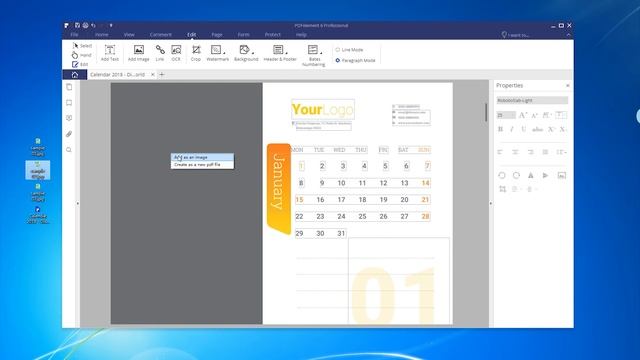The height and width of the screenshot is (360, 640).
Task: Justify text in Properties
Action: point(545,152)
